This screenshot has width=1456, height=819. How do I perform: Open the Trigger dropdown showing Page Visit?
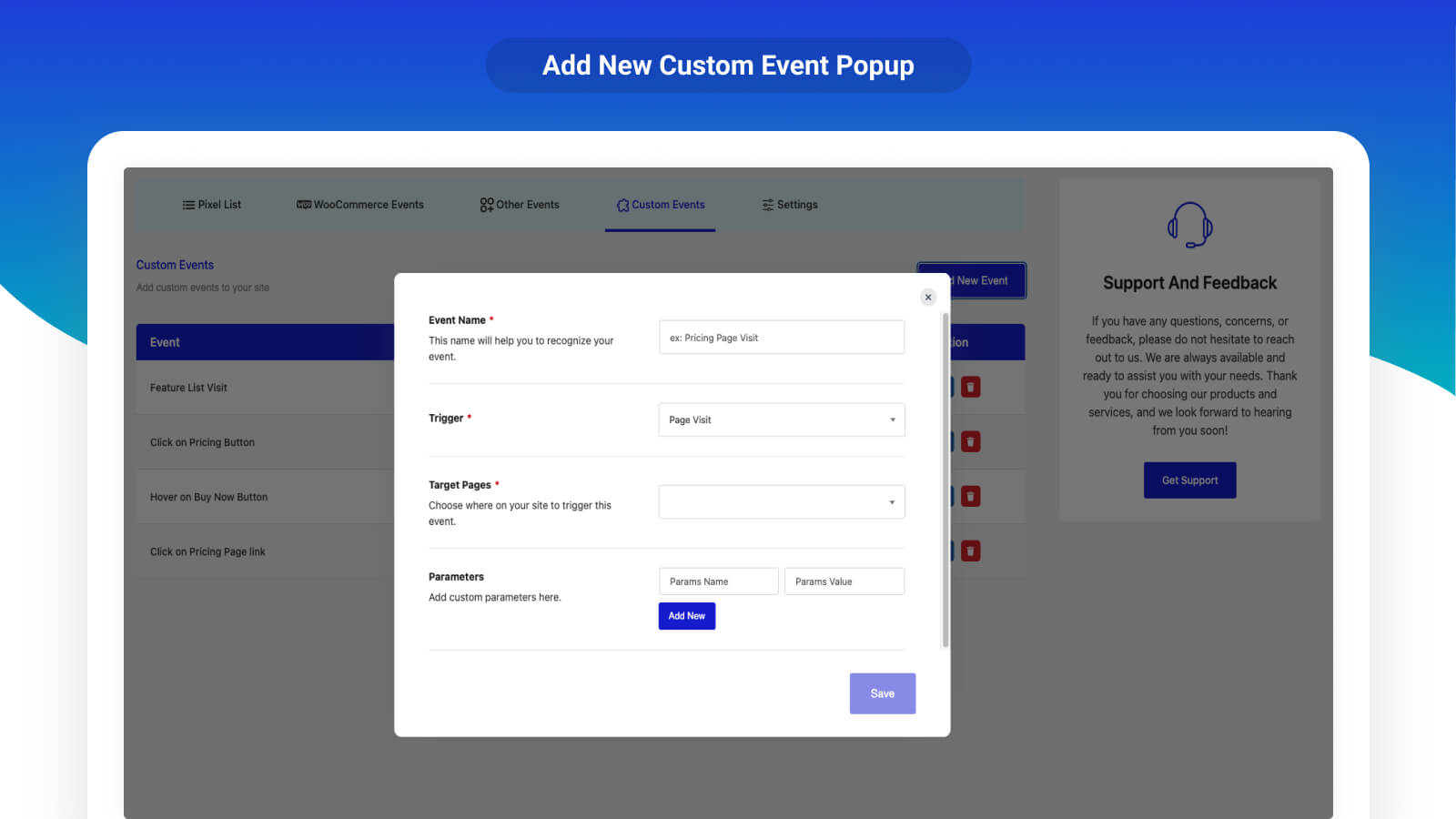781,420
